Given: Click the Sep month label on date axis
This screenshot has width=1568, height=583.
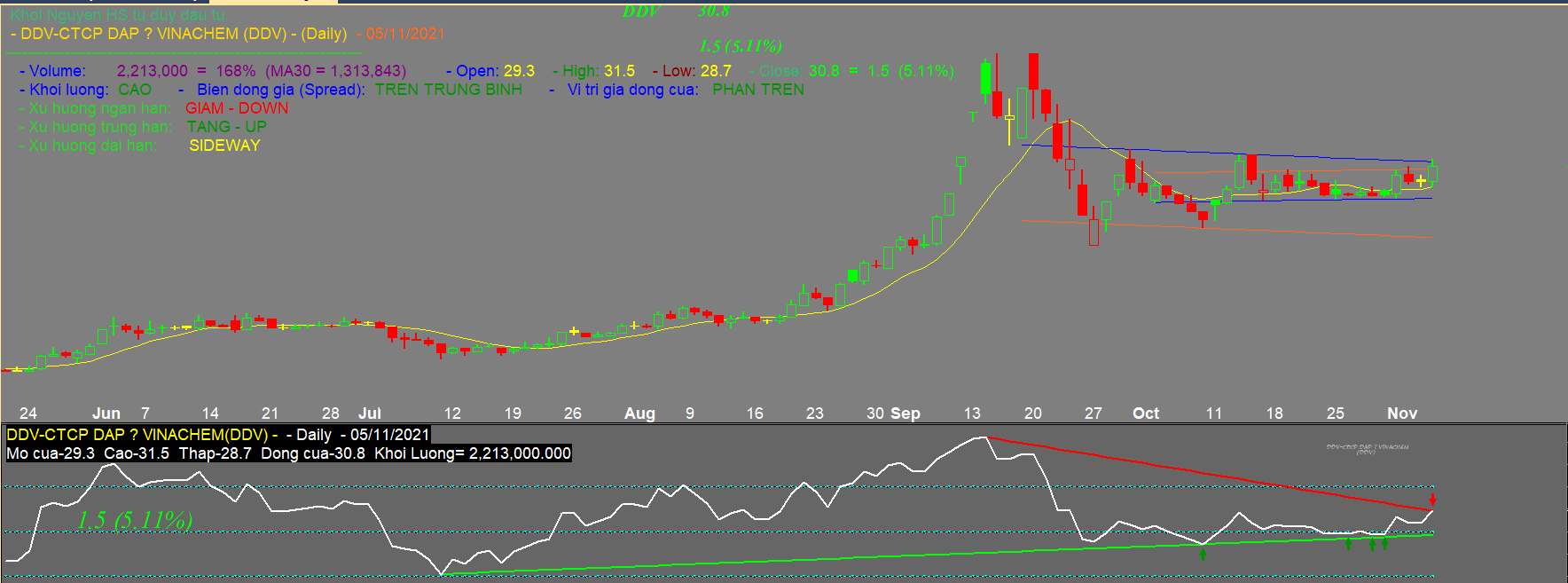Looking at the screenshot, I should (905, 414).
